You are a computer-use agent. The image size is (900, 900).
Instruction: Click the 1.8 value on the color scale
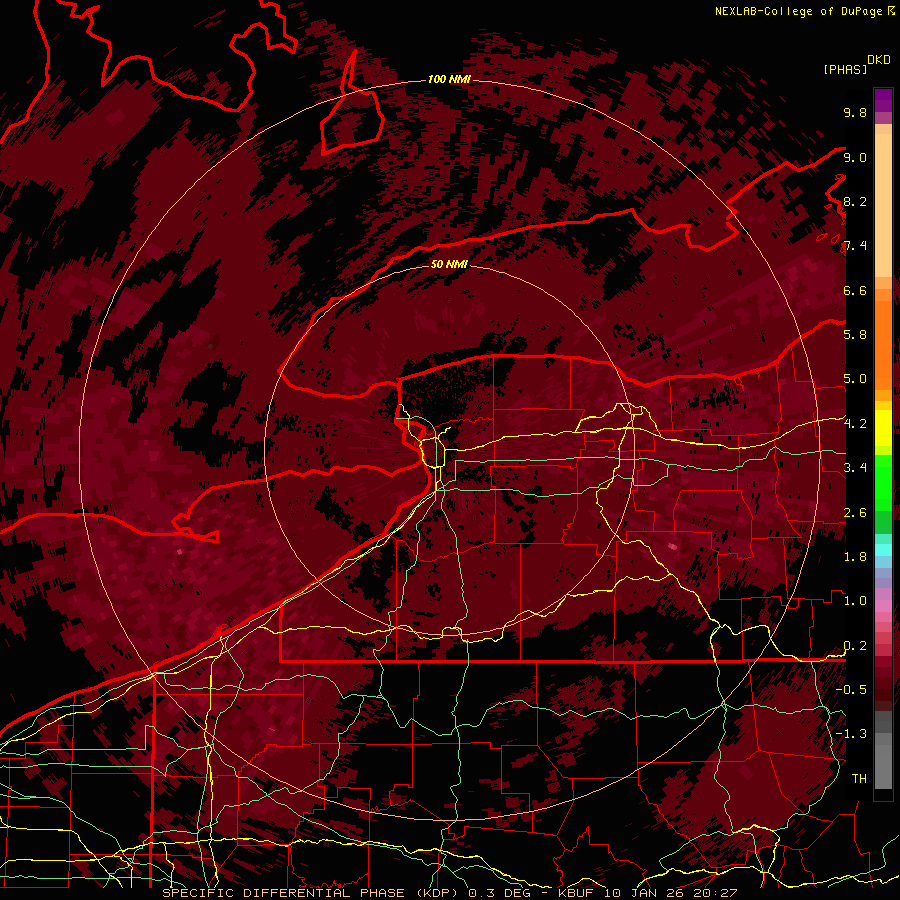tap(855, 557)
